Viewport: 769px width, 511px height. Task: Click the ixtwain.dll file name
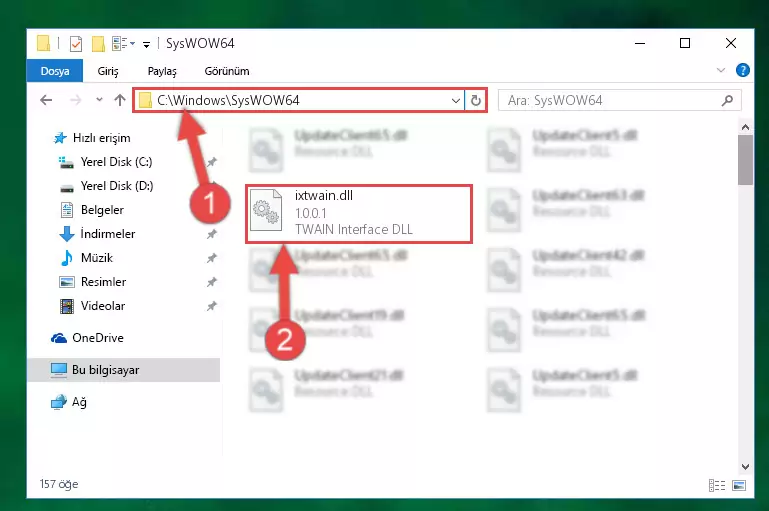click(324, 196)
